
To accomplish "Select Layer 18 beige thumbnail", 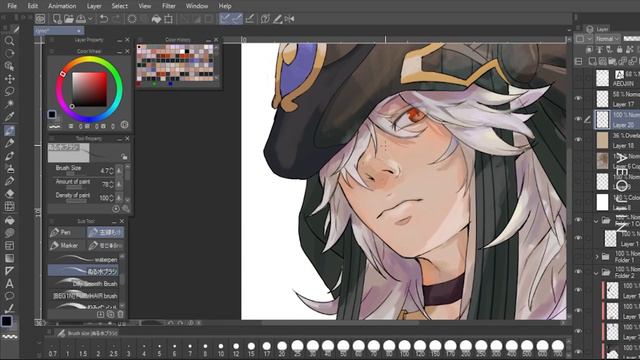I will click(602, 140).
